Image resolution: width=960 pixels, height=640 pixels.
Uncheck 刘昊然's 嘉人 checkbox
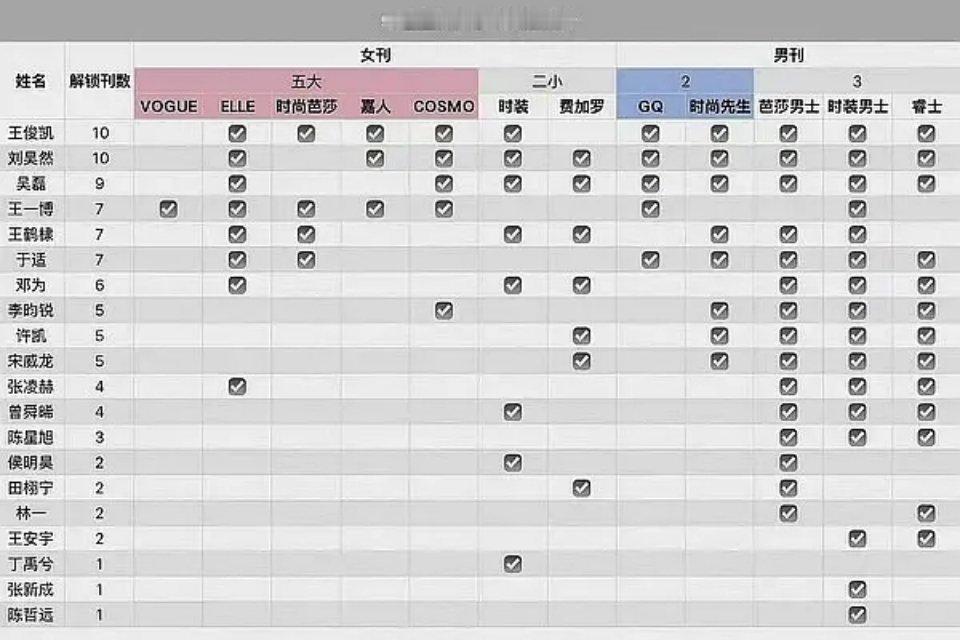(375, 158)
